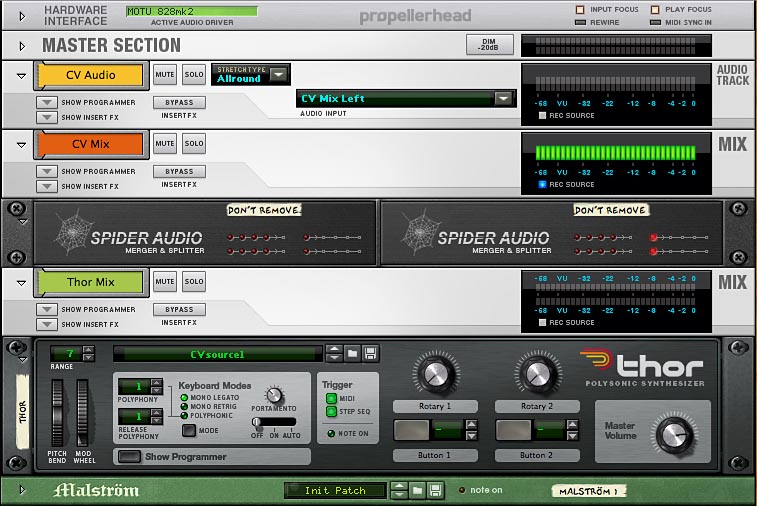This screenshot has height=506, width=757.
Task: Toggle Show Programmer on the Thor panel
Action: (129, 456)
